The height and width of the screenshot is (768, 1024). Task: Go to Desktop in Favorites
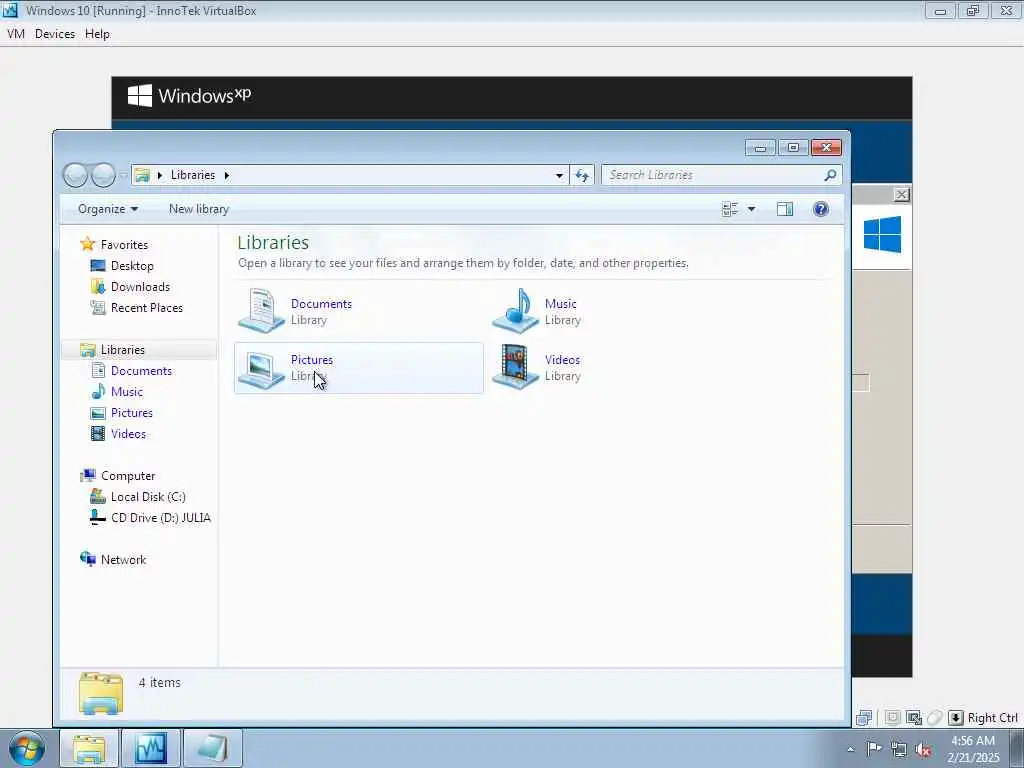click(131, 266)
